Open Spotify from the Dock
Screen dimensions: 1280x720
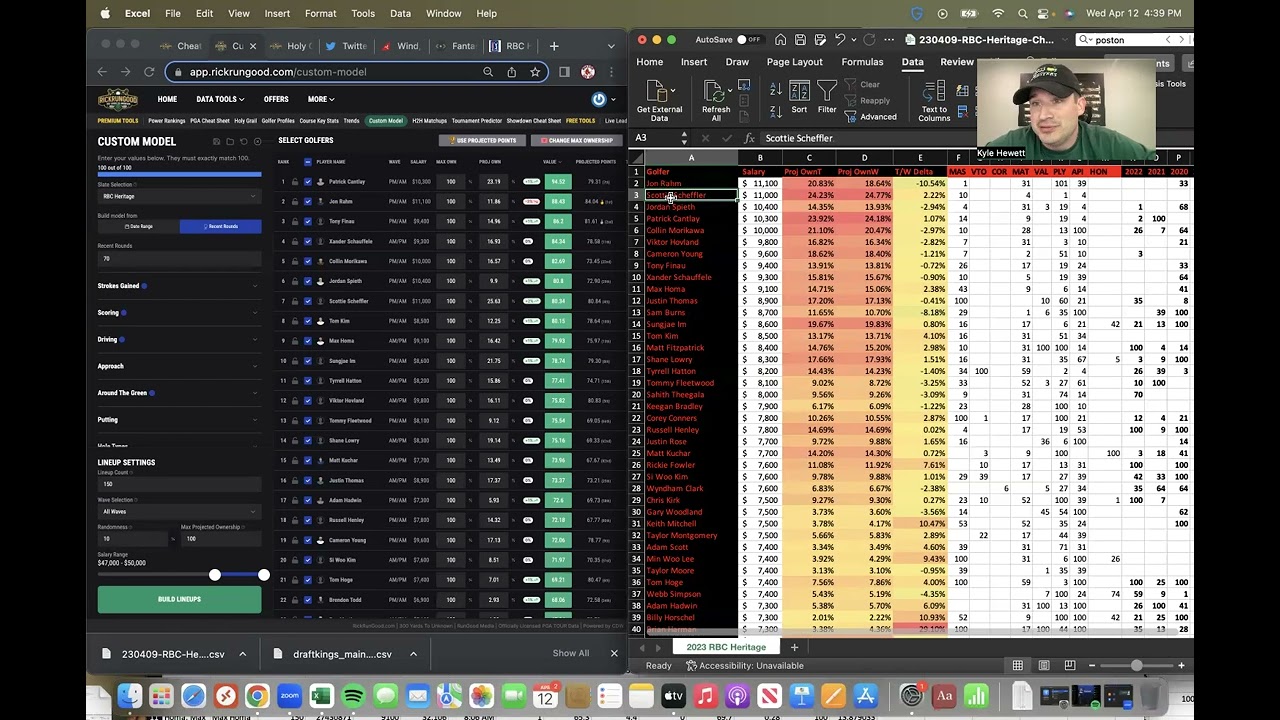(353, 696)
